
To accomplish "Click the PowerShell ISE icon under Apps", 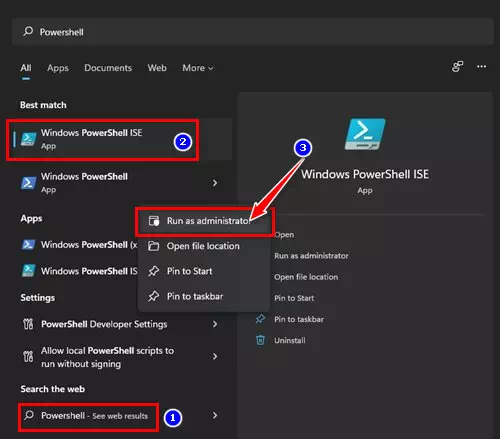I will [28, 271].
